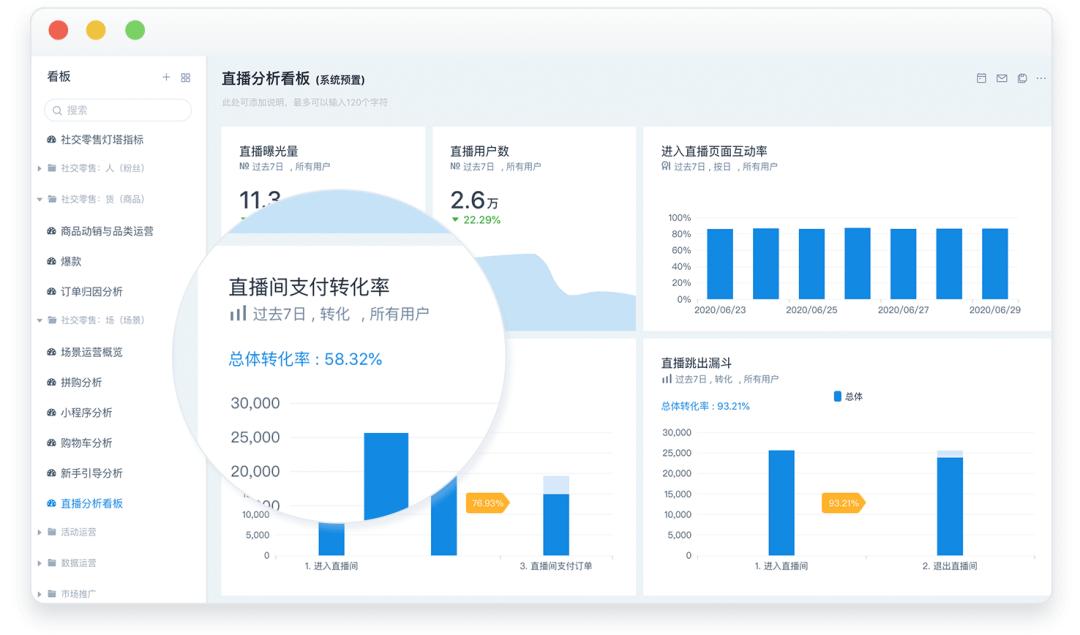Click the 直播曝光量 card title
The image size is (1080, 635).
(269, 151)
